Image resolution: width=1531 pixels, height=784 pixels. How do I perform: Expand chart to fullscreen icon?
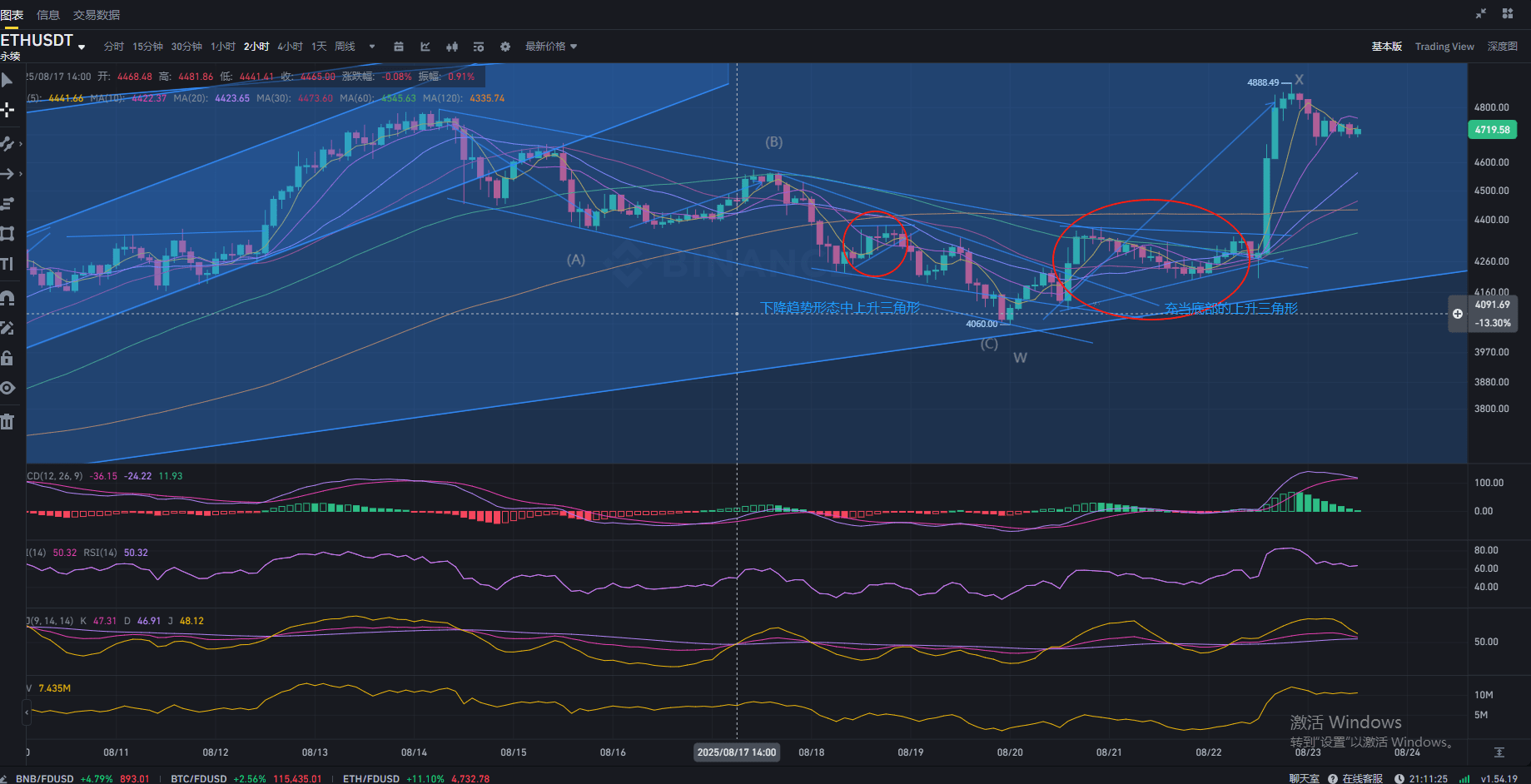(x=1481, y=13)
